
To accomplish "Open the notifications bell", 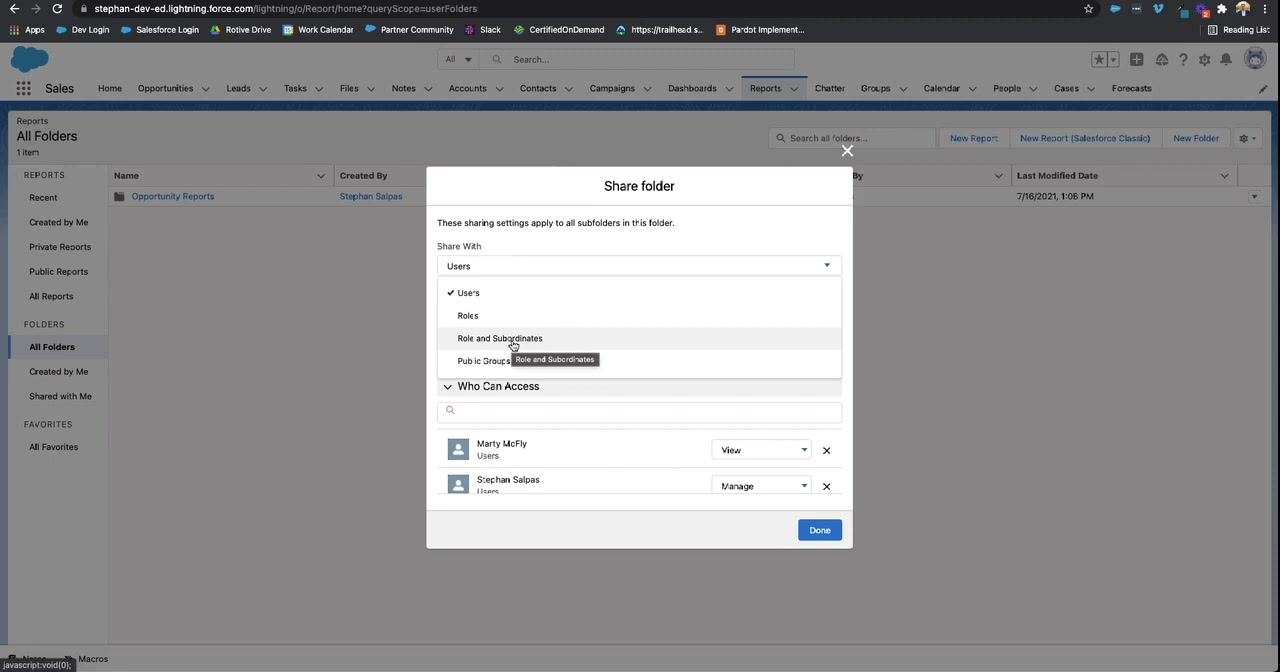I will pyautogui.click(x=1226, y=60).
